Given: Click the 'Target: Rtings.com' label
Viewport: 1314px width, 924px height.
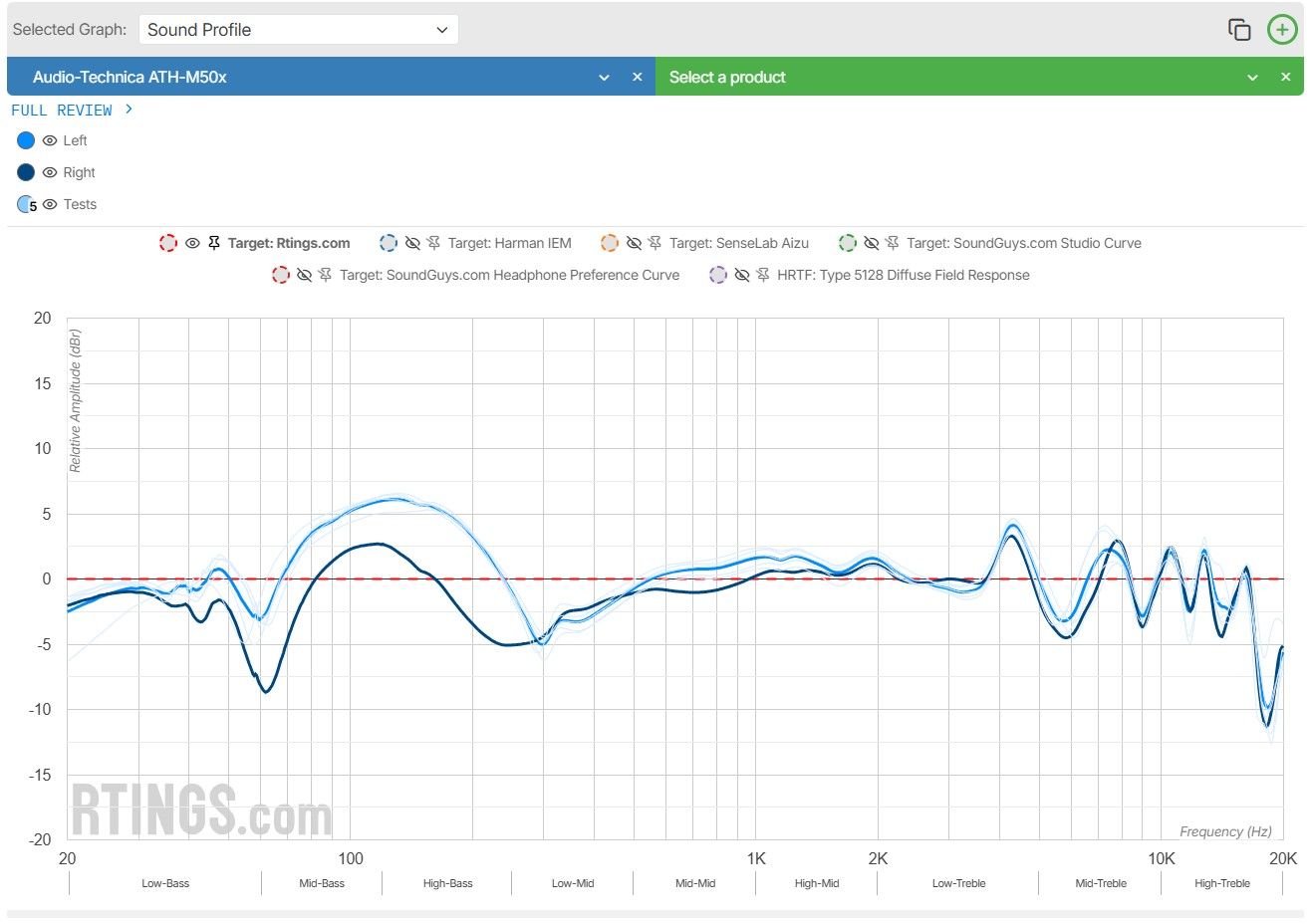Looking at the screenshot, I should click(289, 243).
